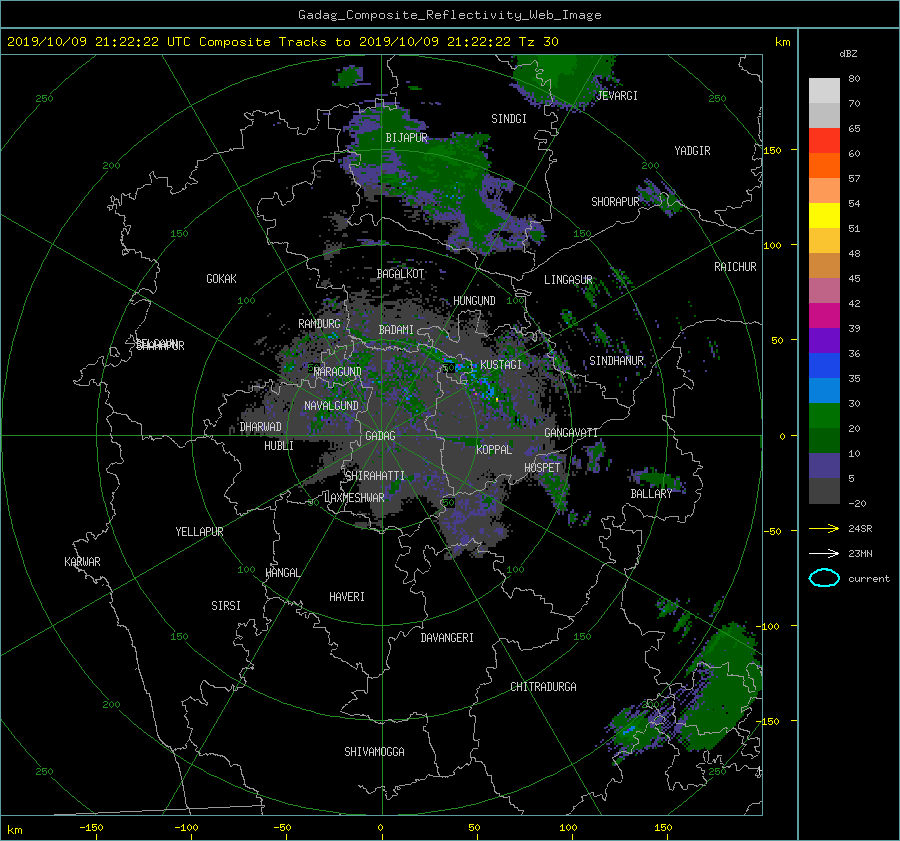This screenshot has height=841, width=900.
Task: Click the YELLAPUR city label
Action: (x=199, y=532)
